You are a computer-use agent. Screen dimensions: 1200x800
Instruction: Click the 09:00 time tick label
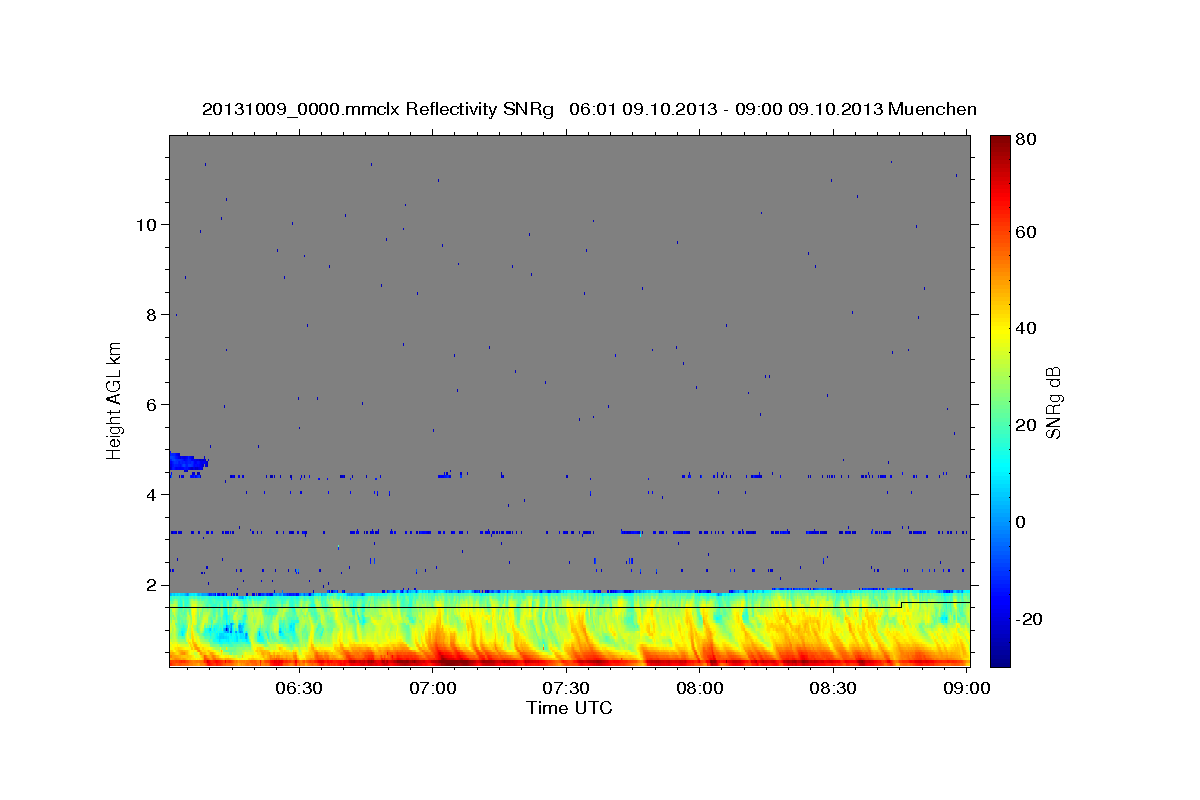pyautogui.click(x=966, y=688)
